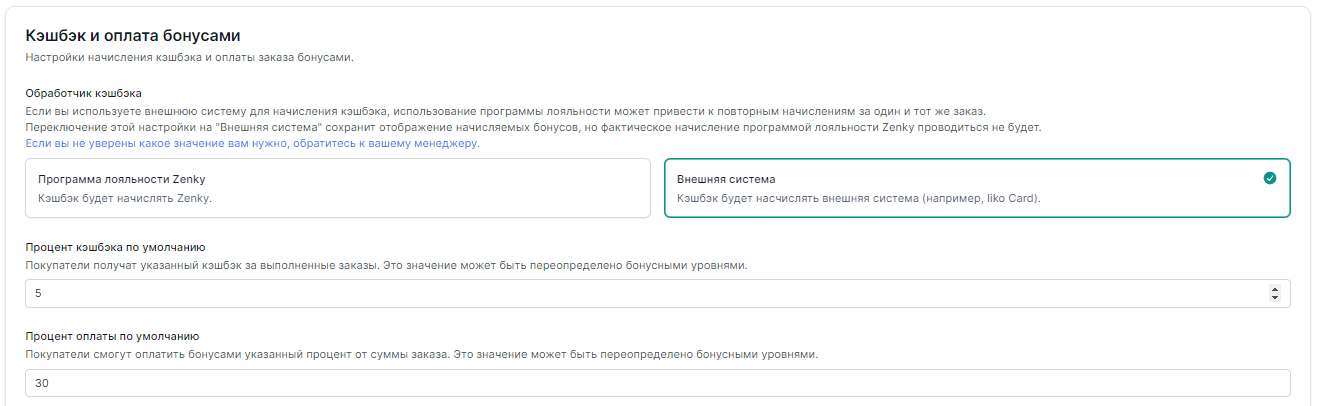Increase default cashback percent with up arrow
The height and width of the screenshot is (406, 1321).
(x=1274, y=289)
